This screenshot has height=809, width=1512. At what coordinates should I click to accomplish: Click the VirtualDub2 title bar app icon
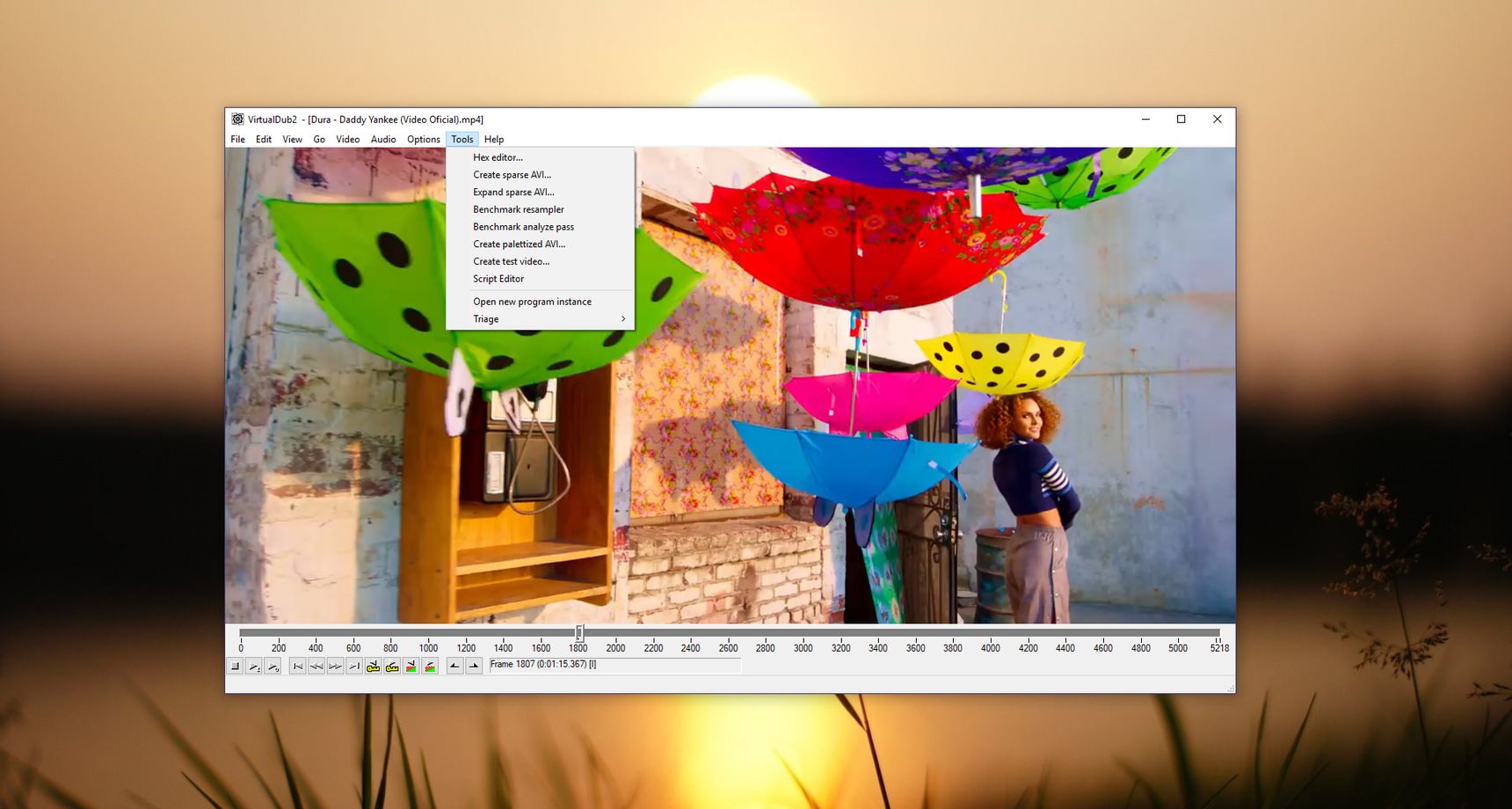pos(237,120)
